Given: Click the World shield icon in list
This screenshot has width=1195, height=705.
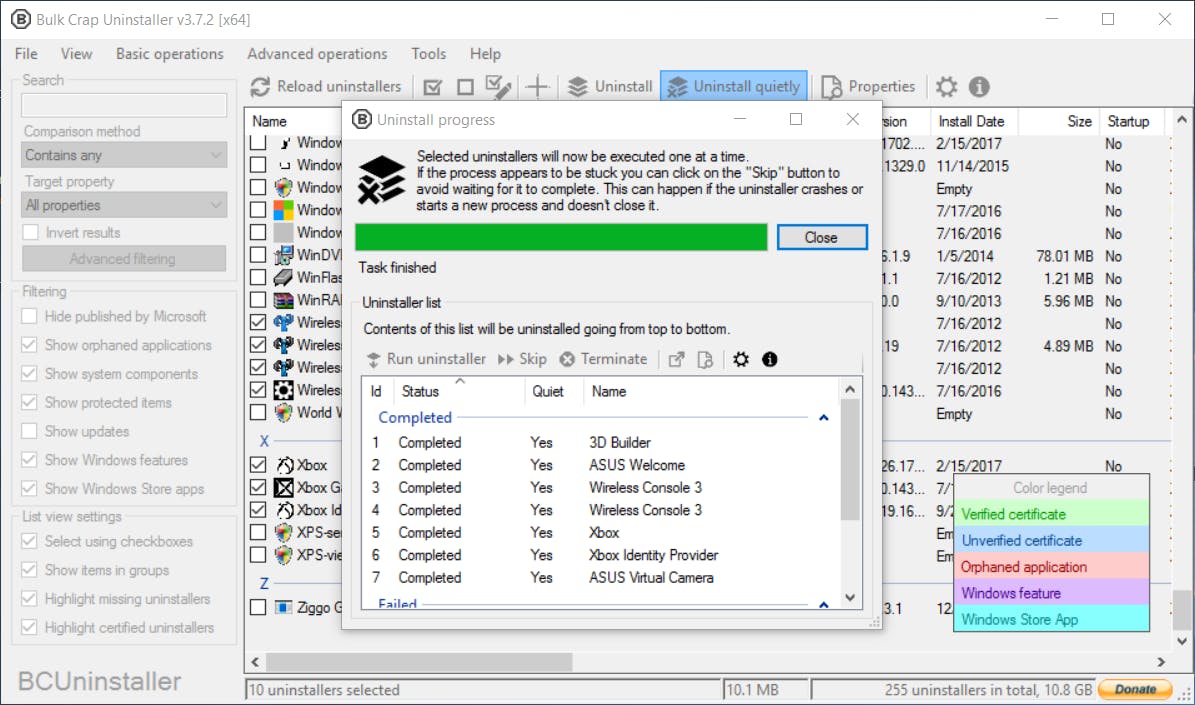Looking at the screenshot, I should (284, 413).
